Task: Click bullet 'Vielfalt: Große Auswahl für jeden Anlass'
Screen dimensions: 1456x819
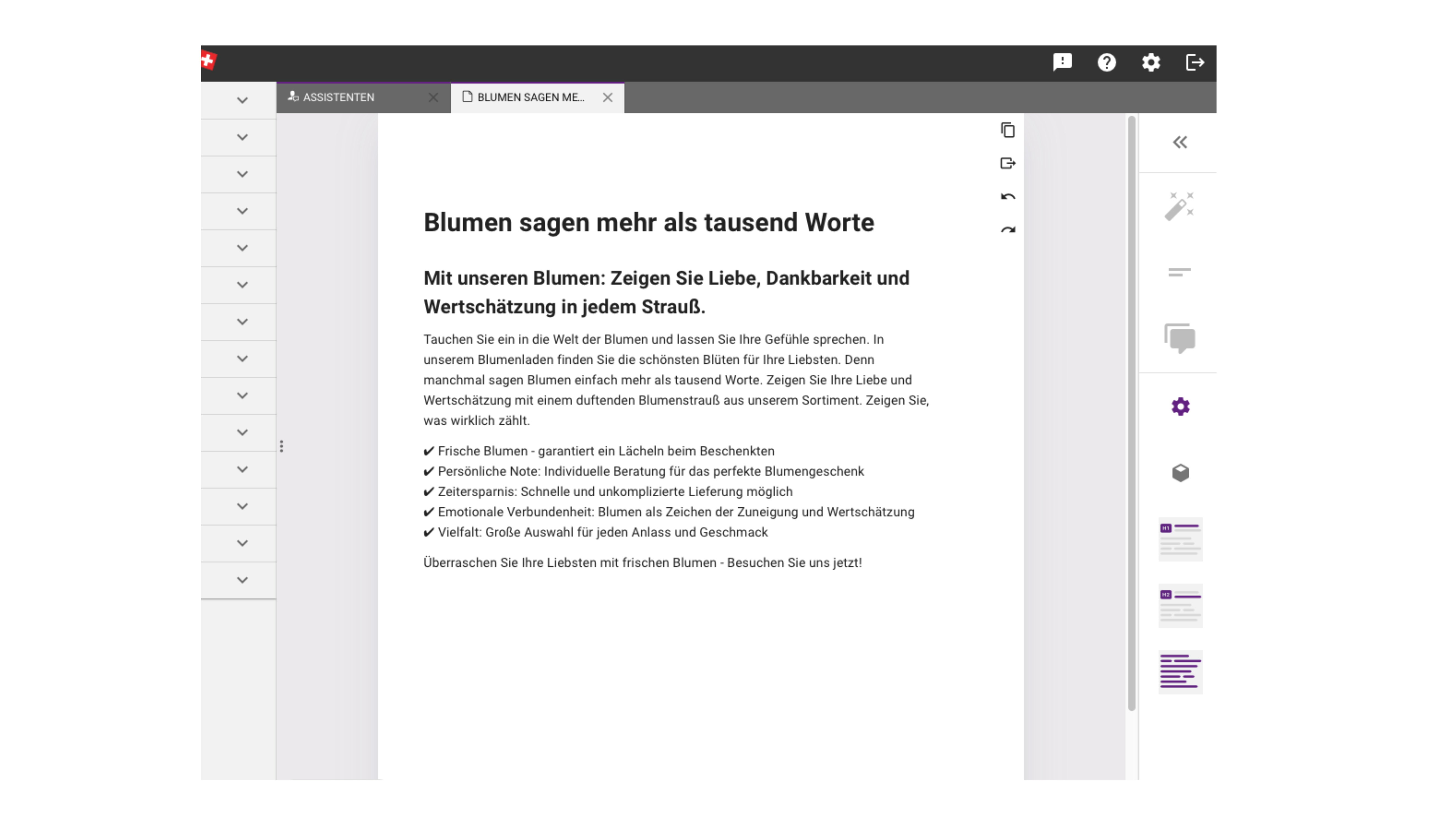Action: point(596,532)
